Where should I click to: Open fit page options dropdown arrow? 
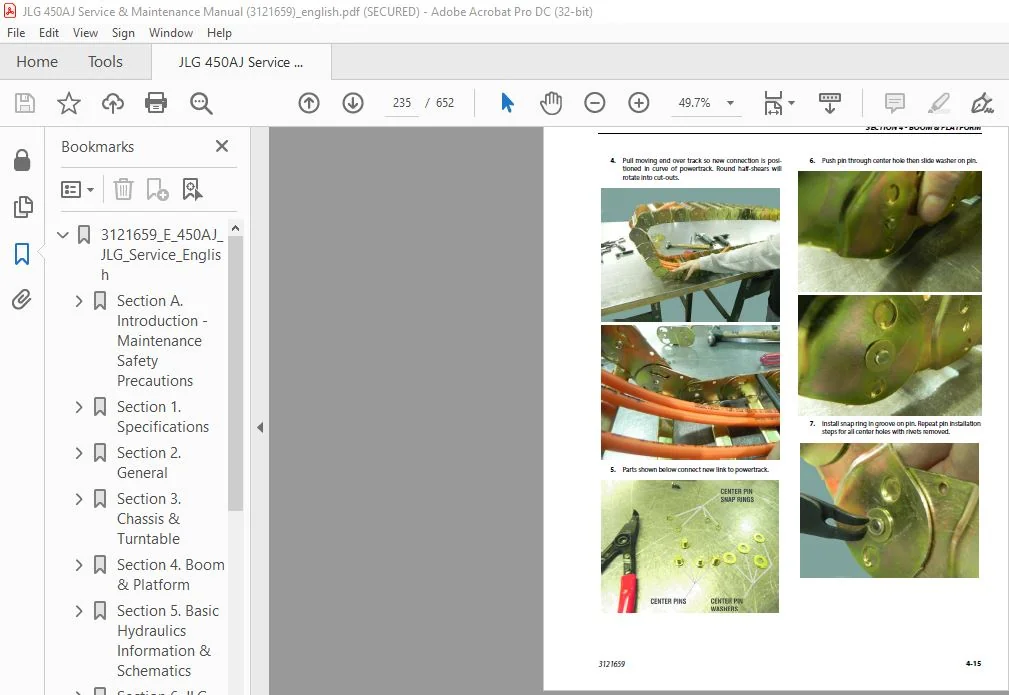[x=791, y=103]
